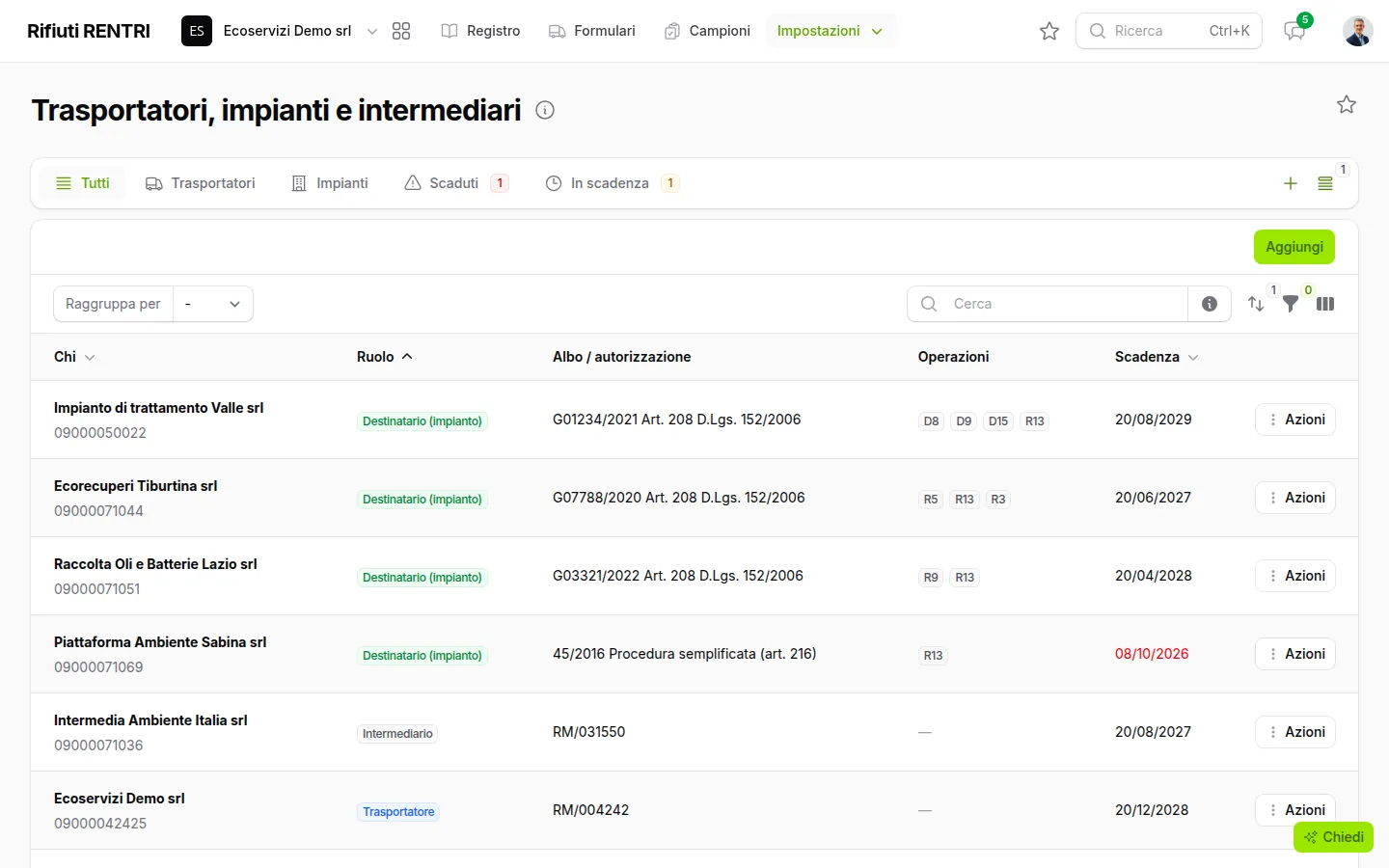Click the Cerca table search field
The height and width of the screenshot is (868, 1389).
pyautogui.click(x=1048, y=304)
